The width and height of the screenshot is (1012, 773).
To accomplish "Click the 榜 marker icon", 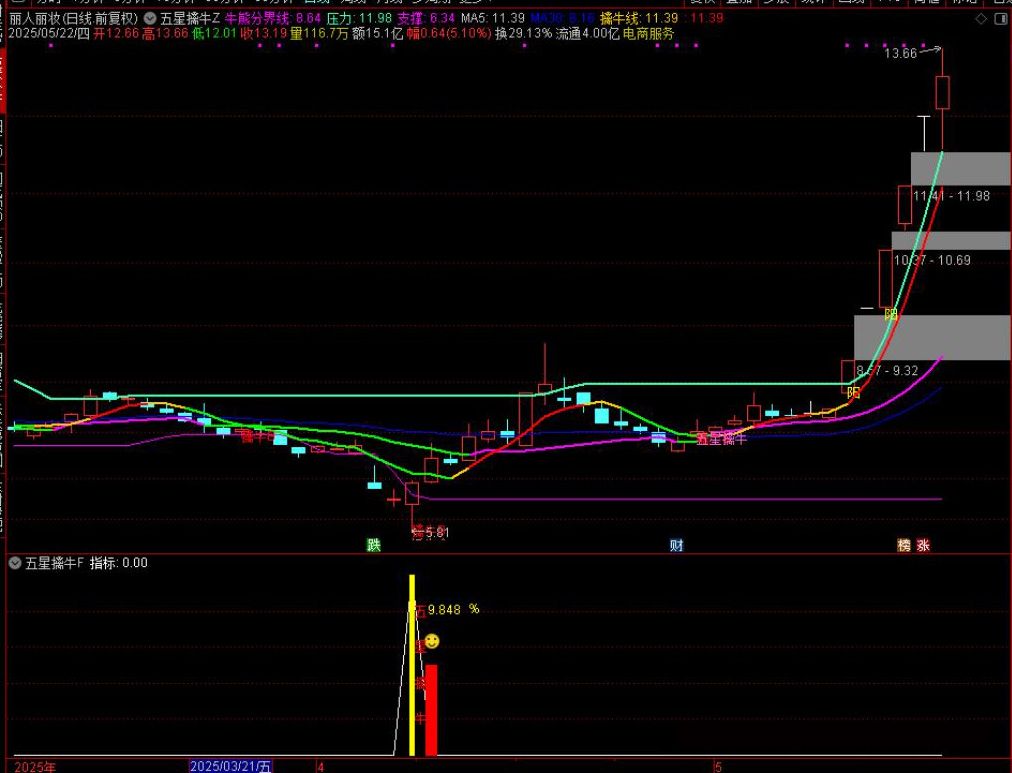I will tap(904, 545).
